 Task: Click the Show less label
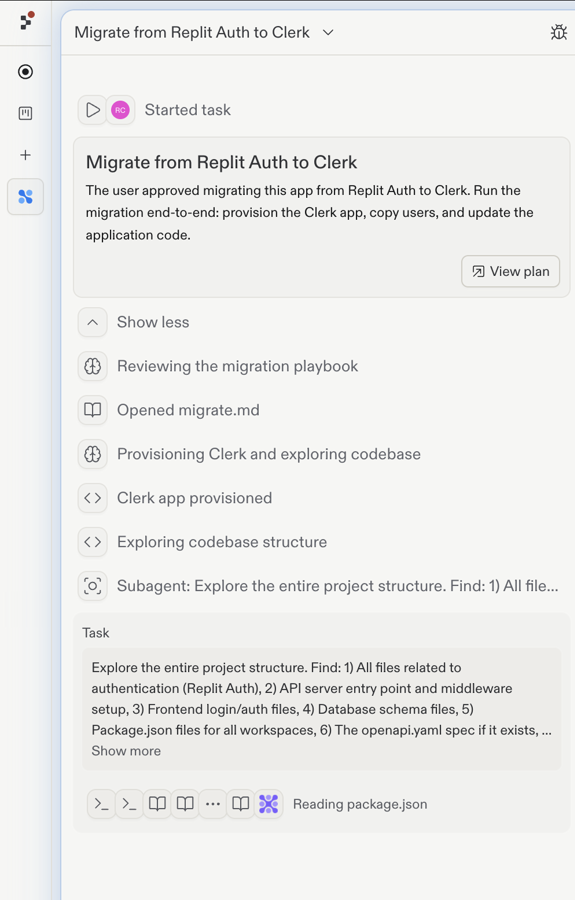153,322
